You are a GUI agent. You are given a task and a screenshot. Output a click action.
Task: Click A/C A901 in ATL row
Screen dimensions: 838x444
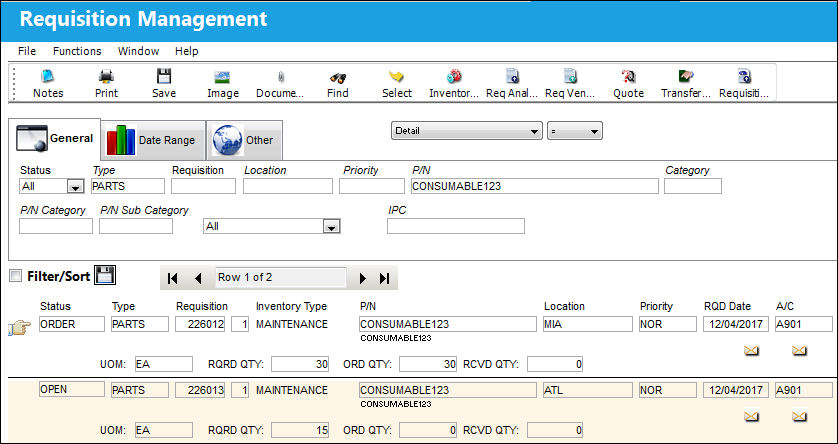click(804, 390)
